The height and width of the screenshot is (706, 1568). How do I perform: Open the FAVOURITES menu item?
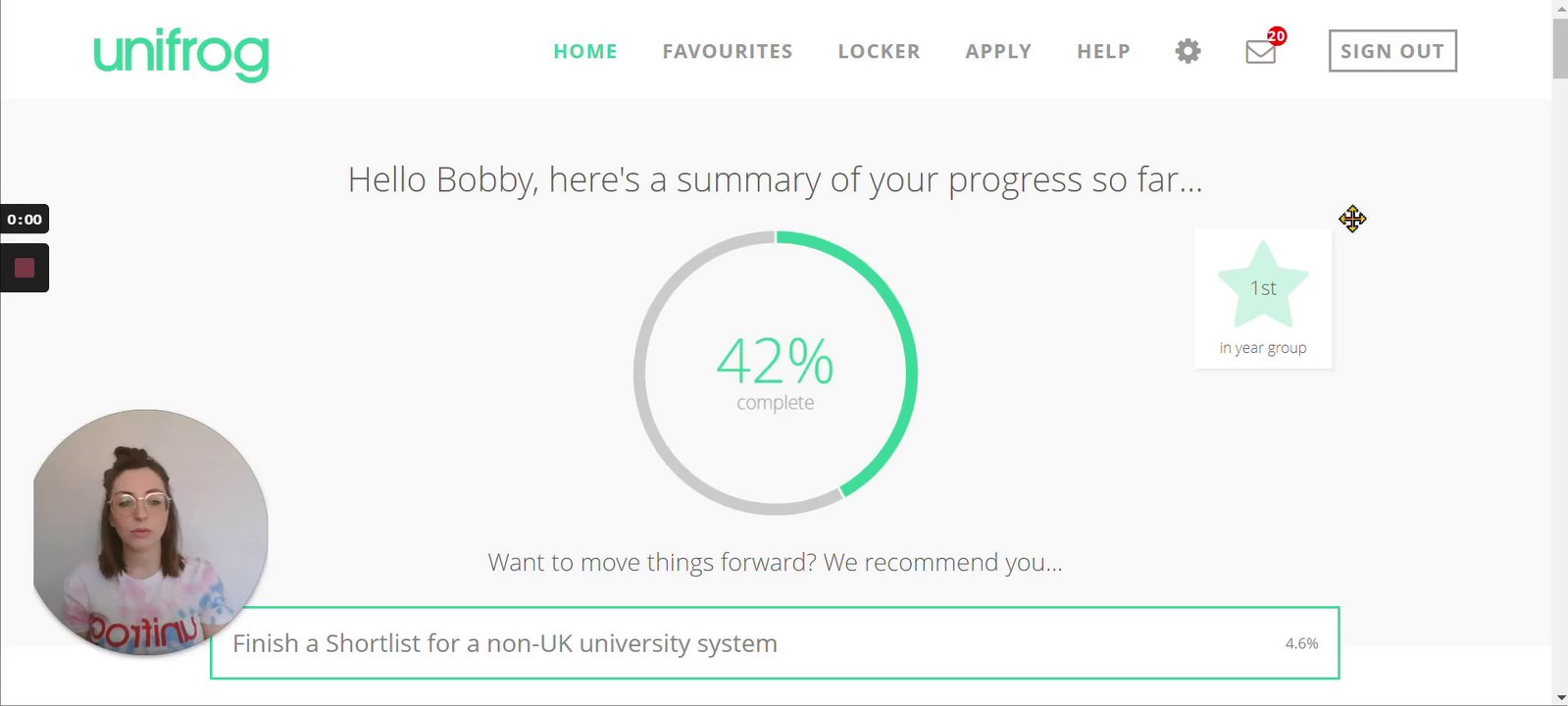pos(728,51)
